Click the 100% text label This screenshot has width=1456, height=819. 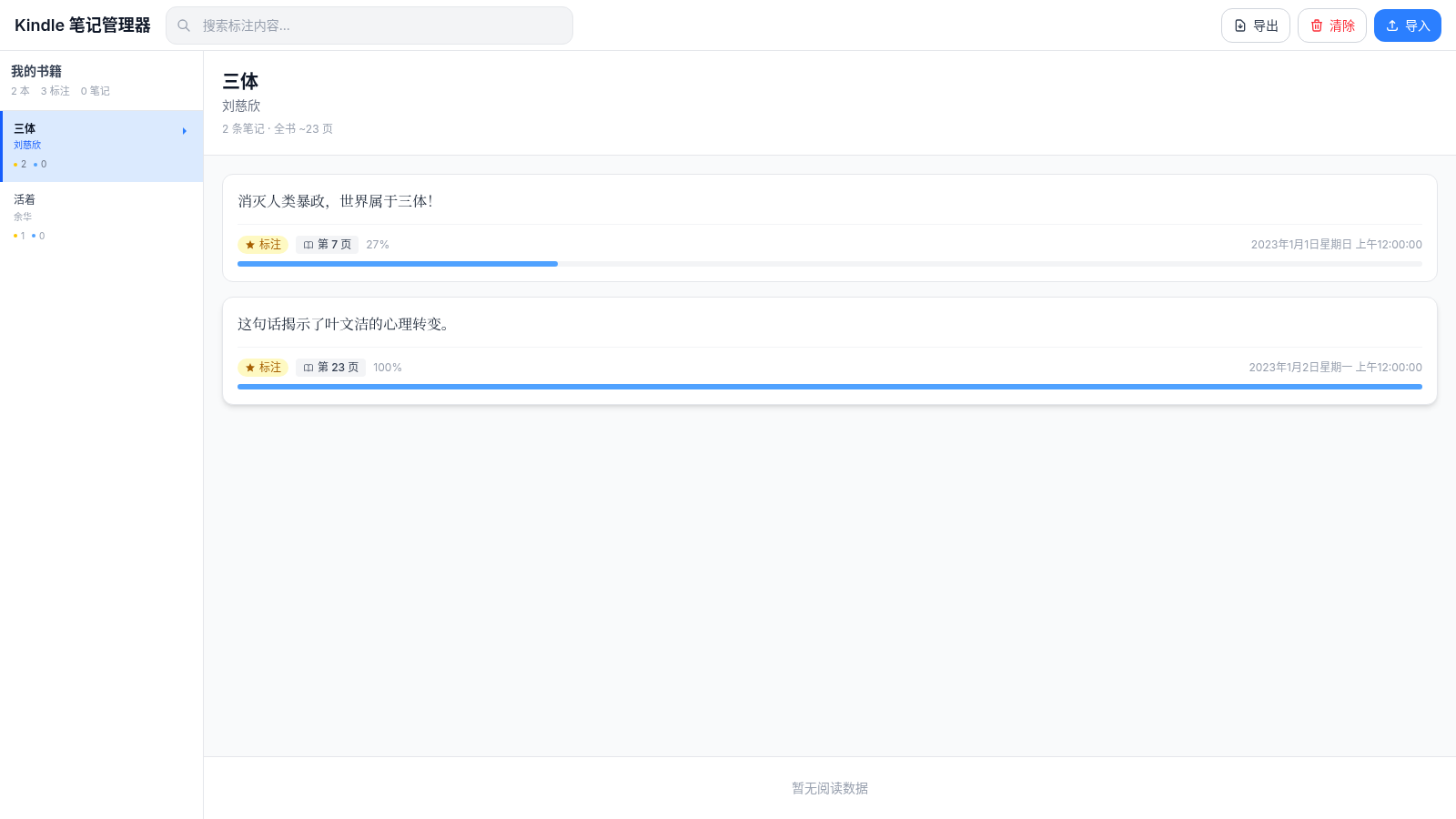pyautogui.click(x=388, y=368)
